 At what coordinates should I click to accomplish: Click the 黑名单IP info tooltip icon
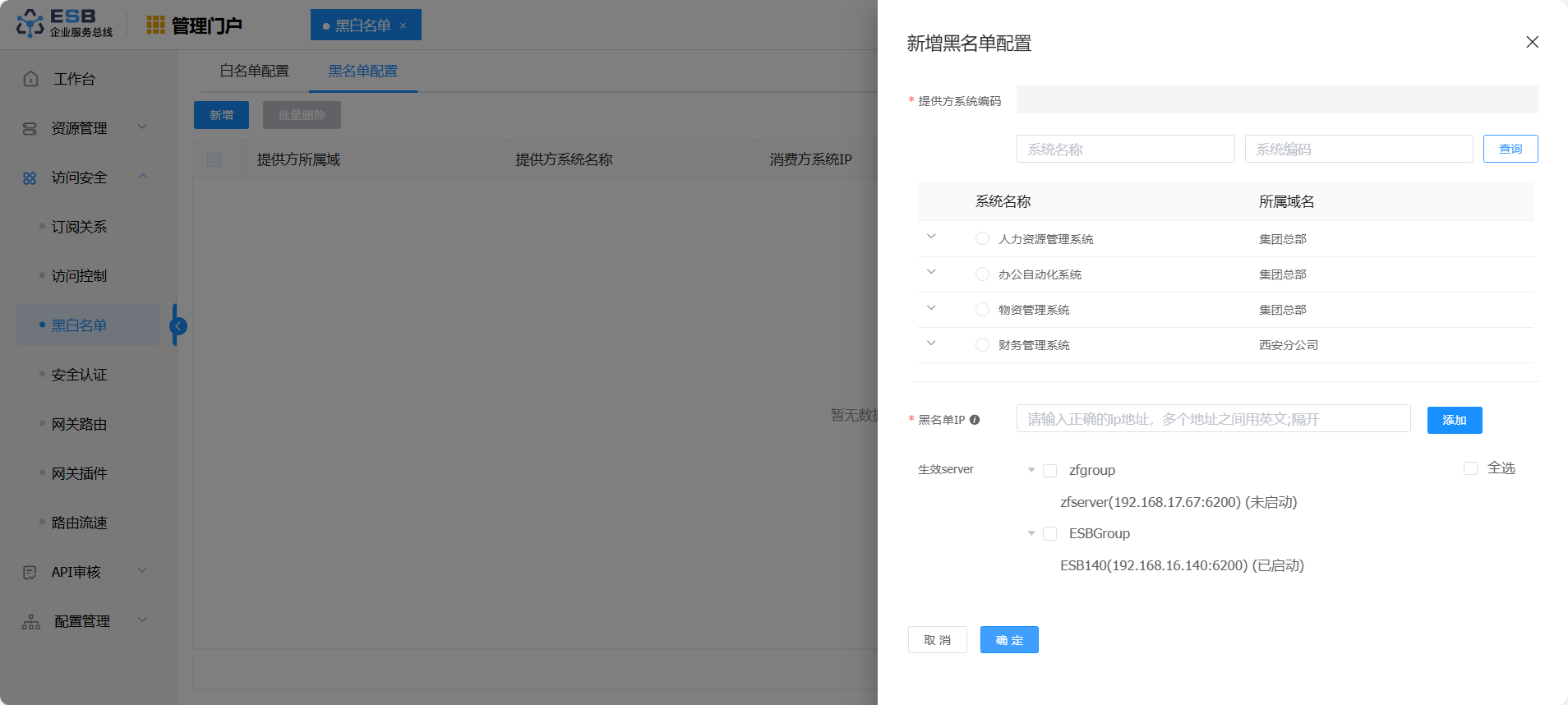tap(975, 420)
